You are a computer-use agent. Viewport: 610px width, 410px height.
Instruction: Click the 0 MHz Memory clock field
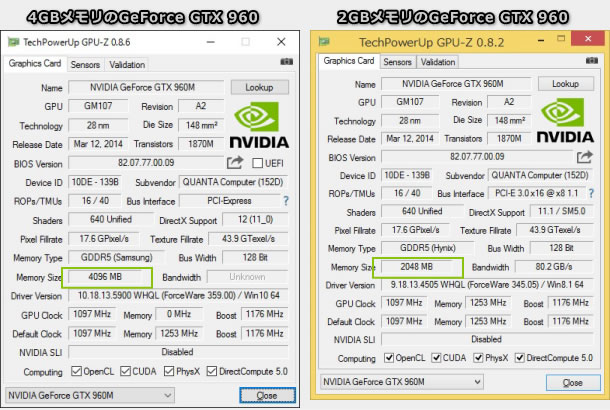(179, 314)
